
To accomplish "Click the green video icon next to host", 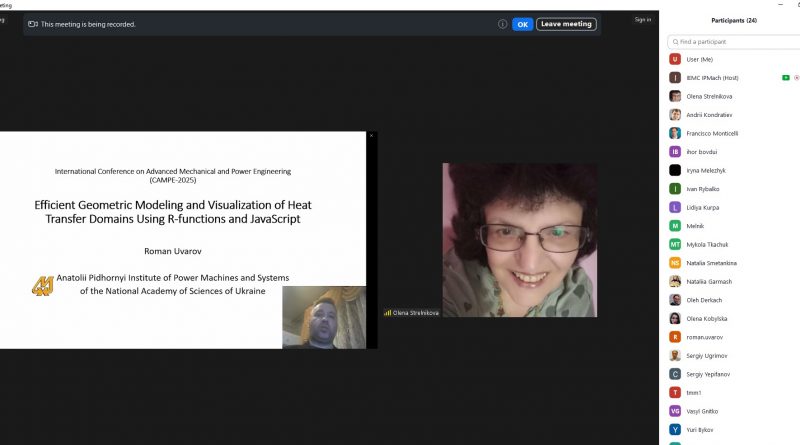I will 785,78.
